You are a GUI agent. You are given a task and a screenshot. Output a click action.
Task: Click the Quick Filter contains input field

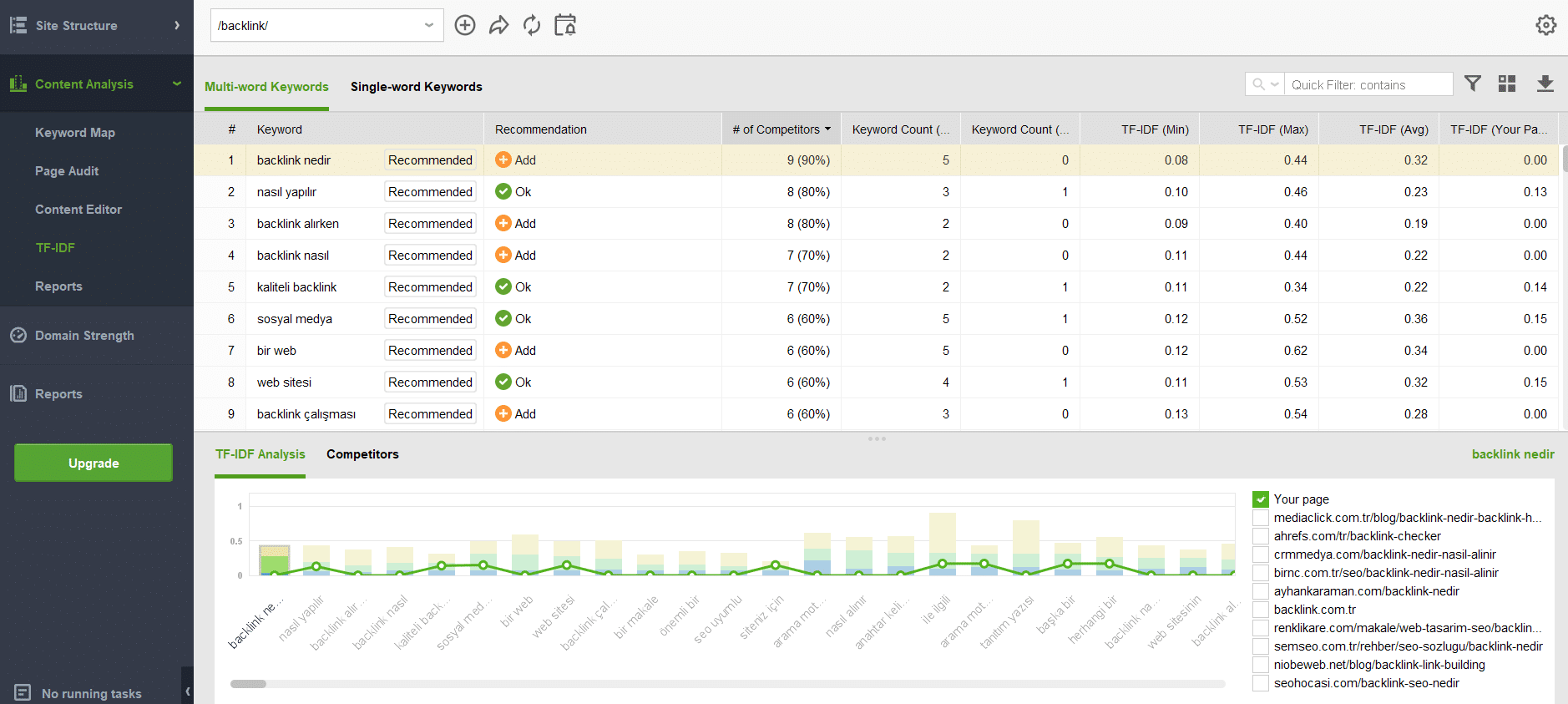point(1368,84)
